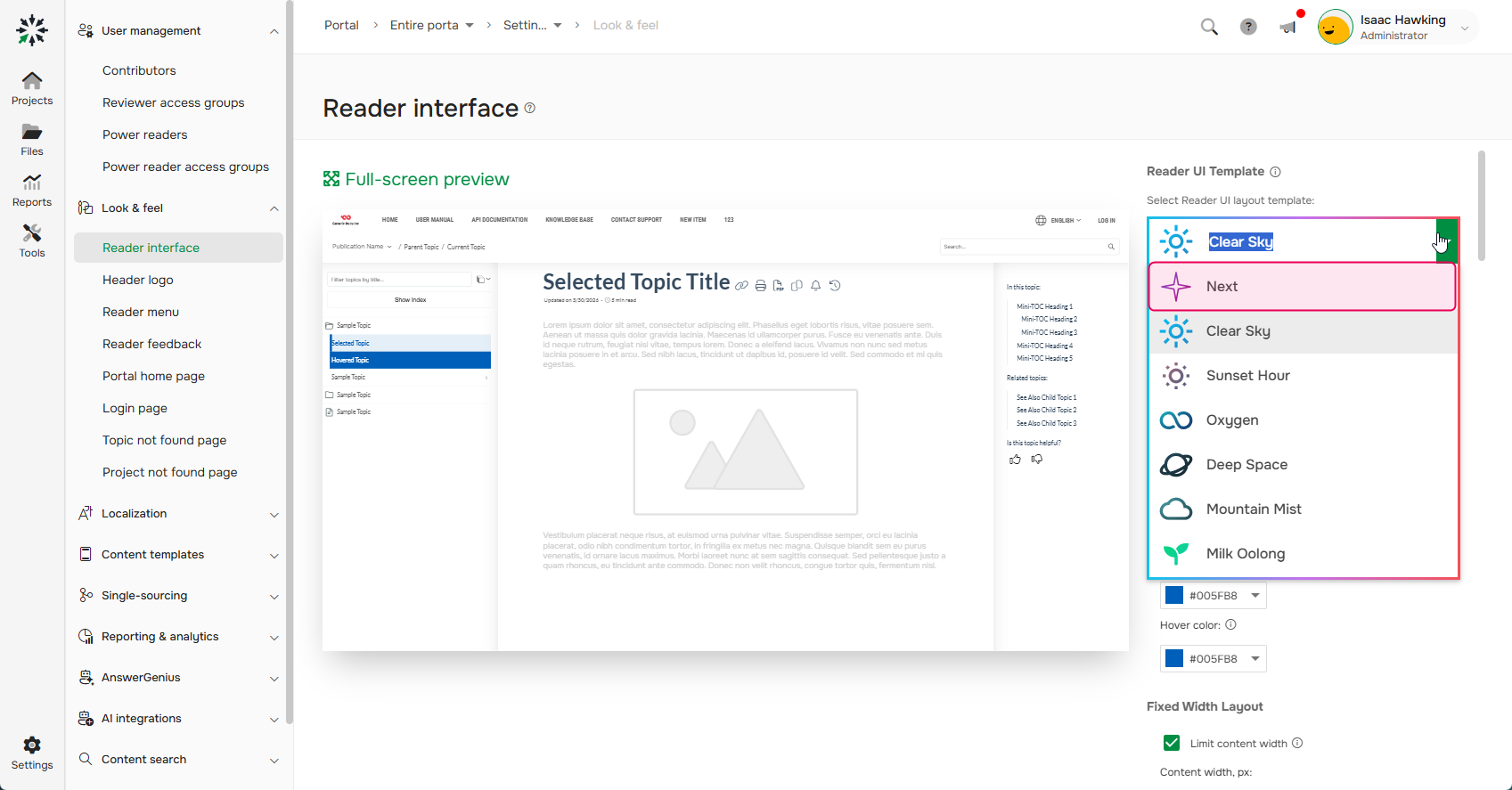
Task: Click the thumbs down icon in preview
Action: click(x=1037, y=460)
